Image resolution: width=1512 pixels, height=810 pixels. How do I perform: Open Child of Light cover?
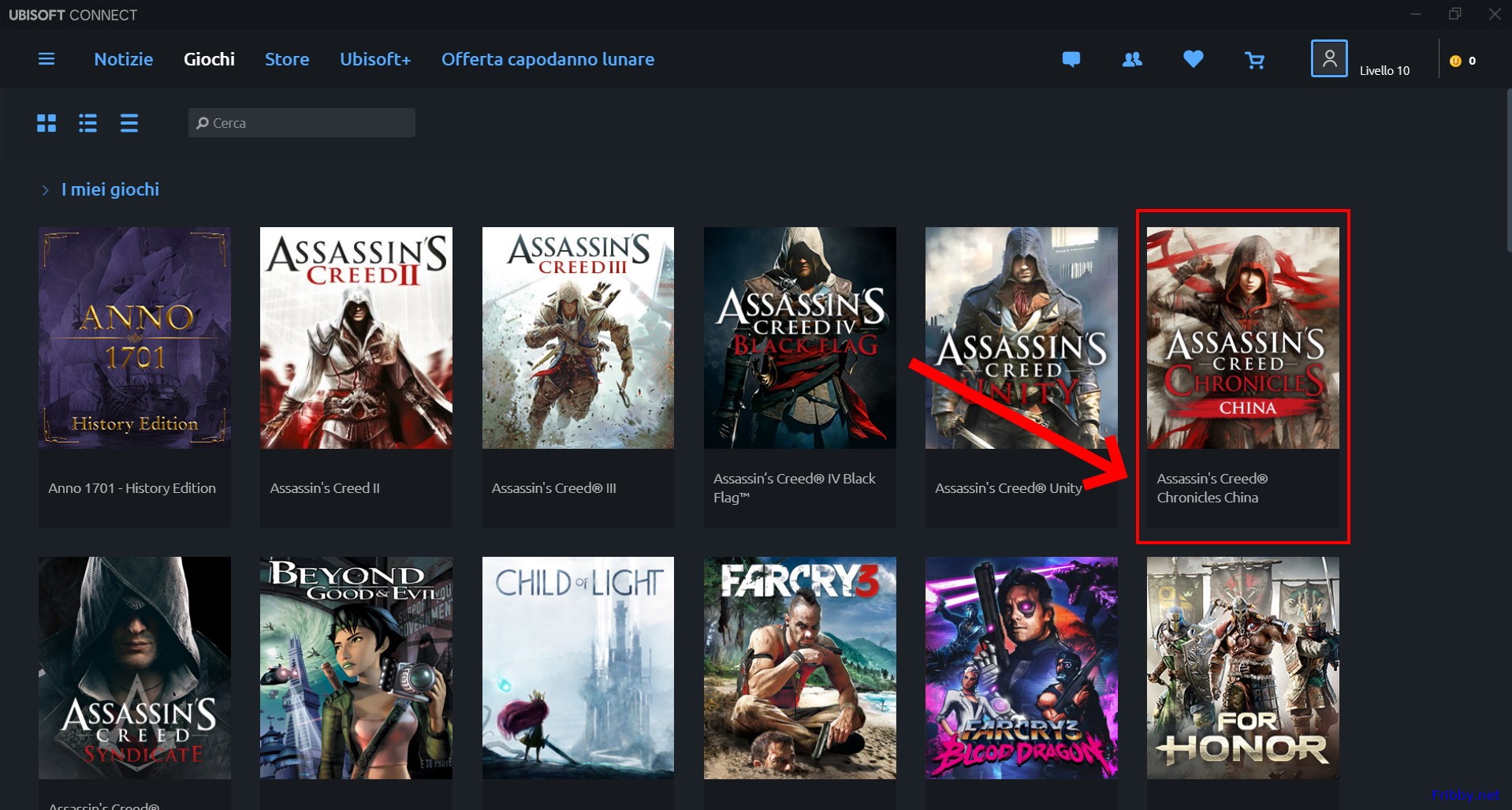(578, 668)
